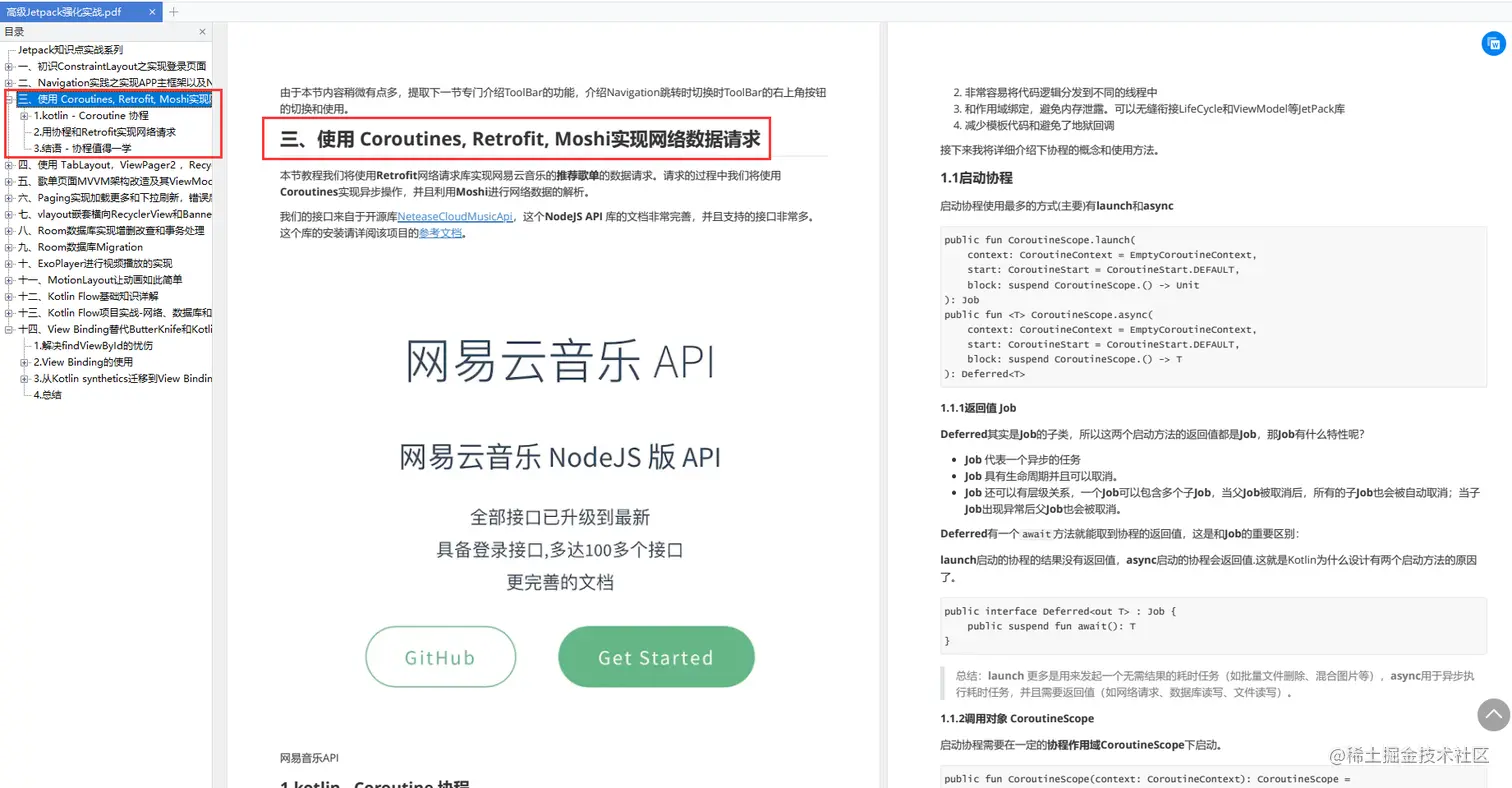This screenshot has height=788, width=1512.
Task: Close the 目录 outline panel
Action: pos(203,32)
